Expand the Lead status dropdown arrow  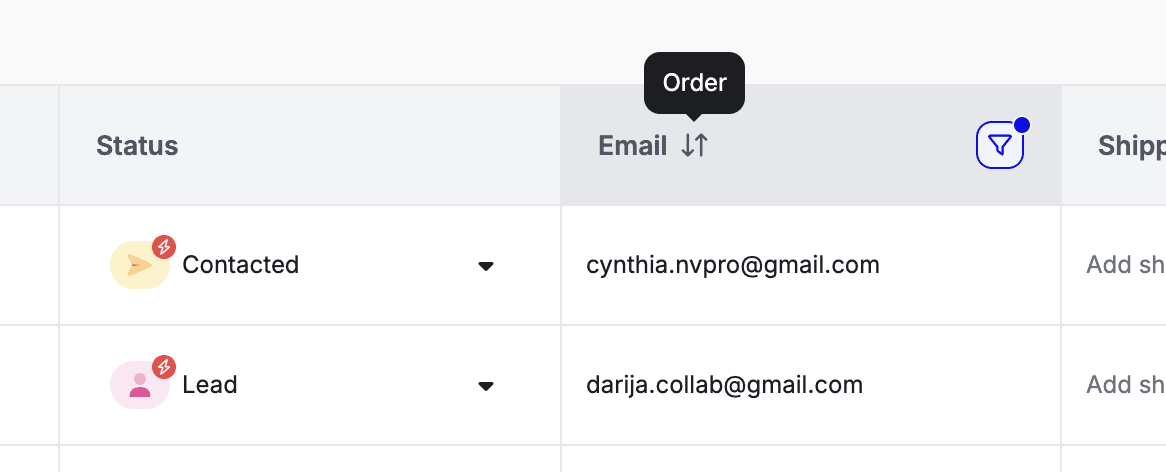coord(486,386)
